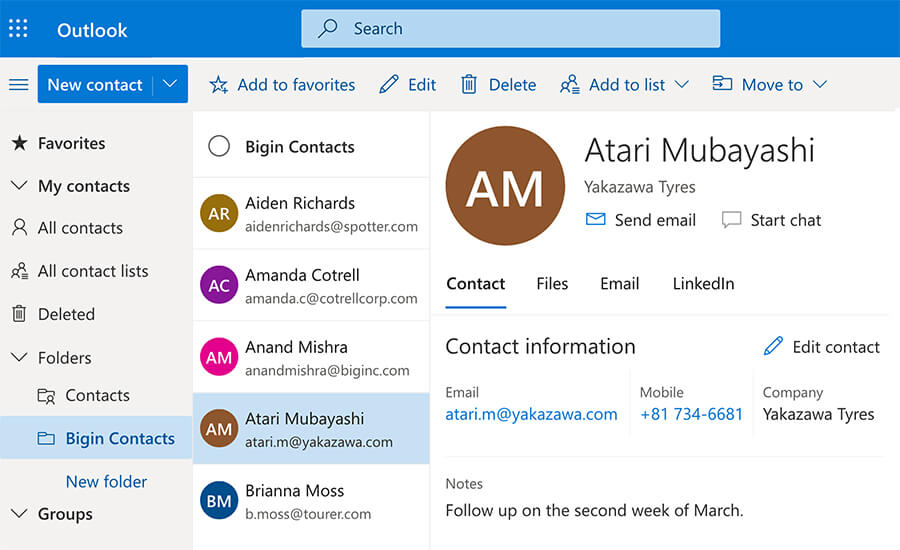Click aidenrichards@spotter.com in the list
Screen dimensions: 900x550
(x=331, y=226)
